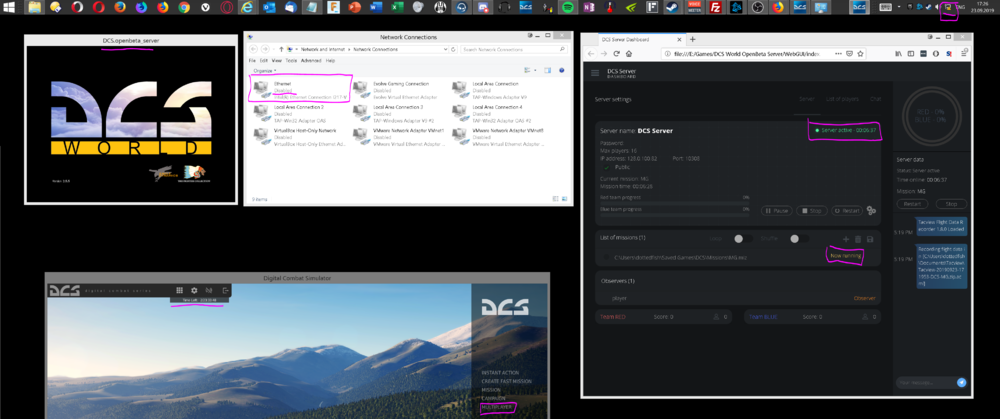
Task: Click Restart in the Server data panel
Action: [x=913, y=204]
